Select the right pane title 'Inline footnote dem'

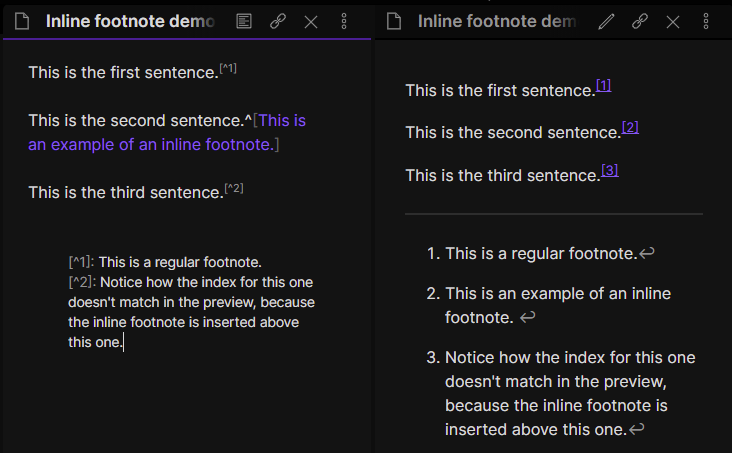[x=497, y=21]
